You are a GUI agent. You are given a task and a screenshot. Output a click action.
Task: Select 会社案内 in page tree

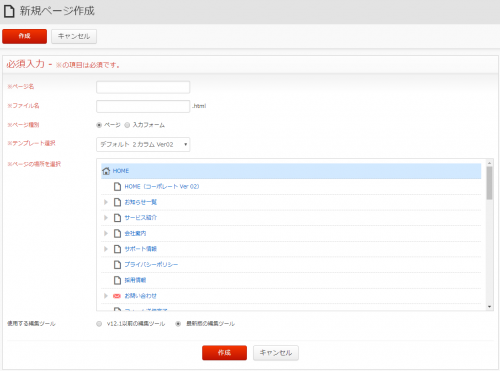[135, 233]
